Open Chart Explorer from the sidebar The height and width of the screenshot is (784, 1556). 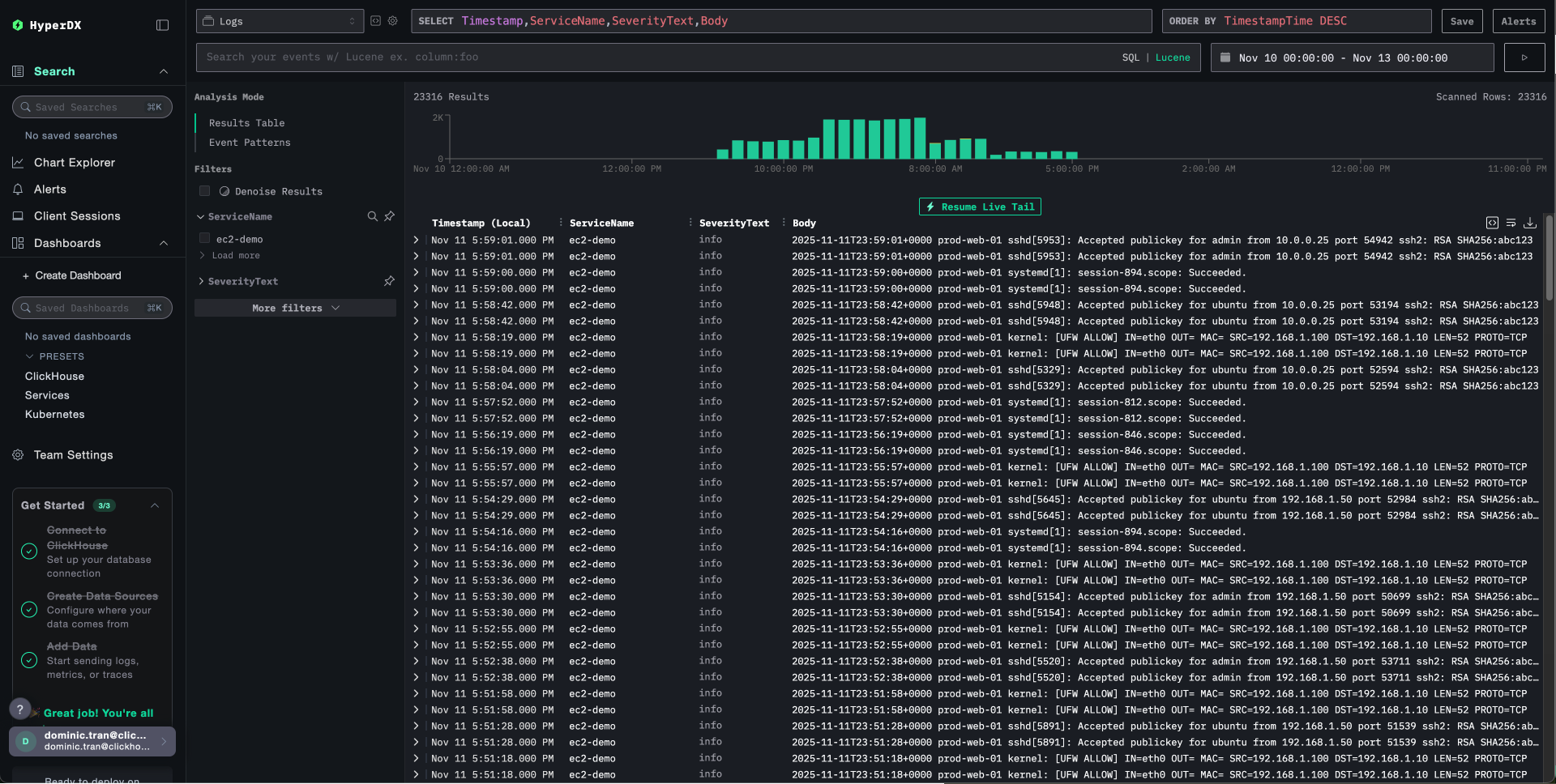73,162
